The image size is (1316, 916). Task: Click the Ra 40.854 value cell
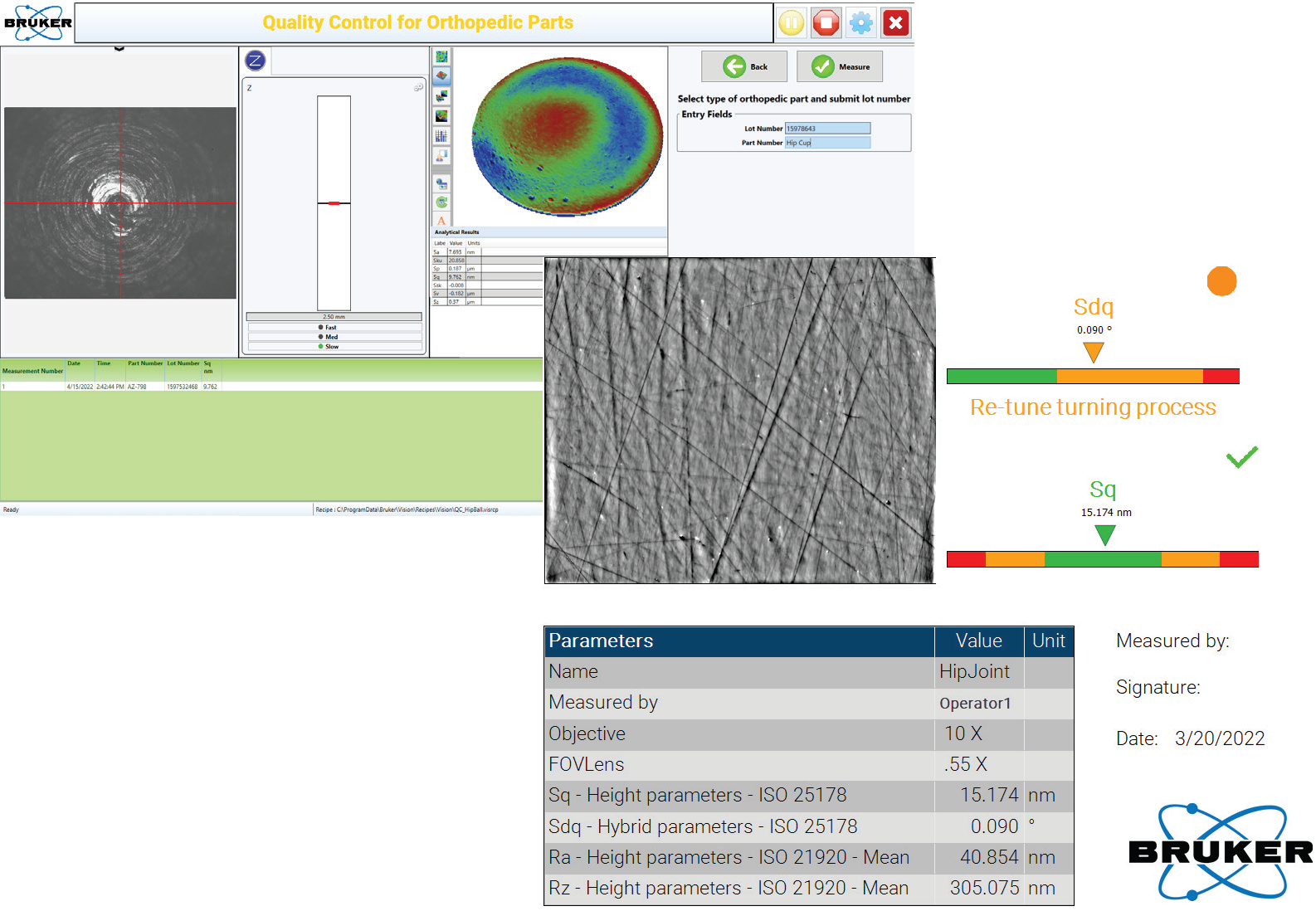tap(979, 858)
